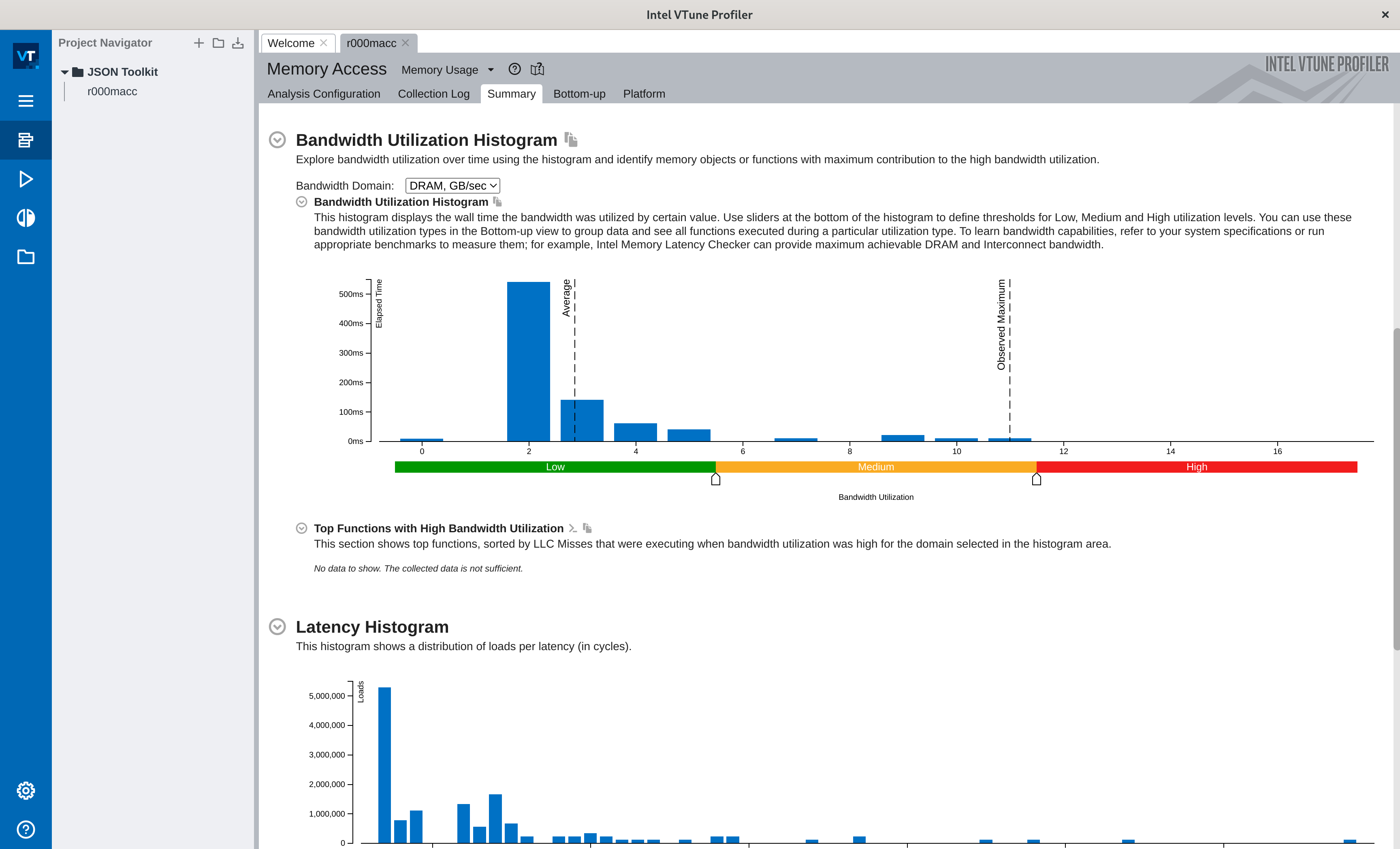
Task: Click the Average dashed line marker
Action: (574, 360)
